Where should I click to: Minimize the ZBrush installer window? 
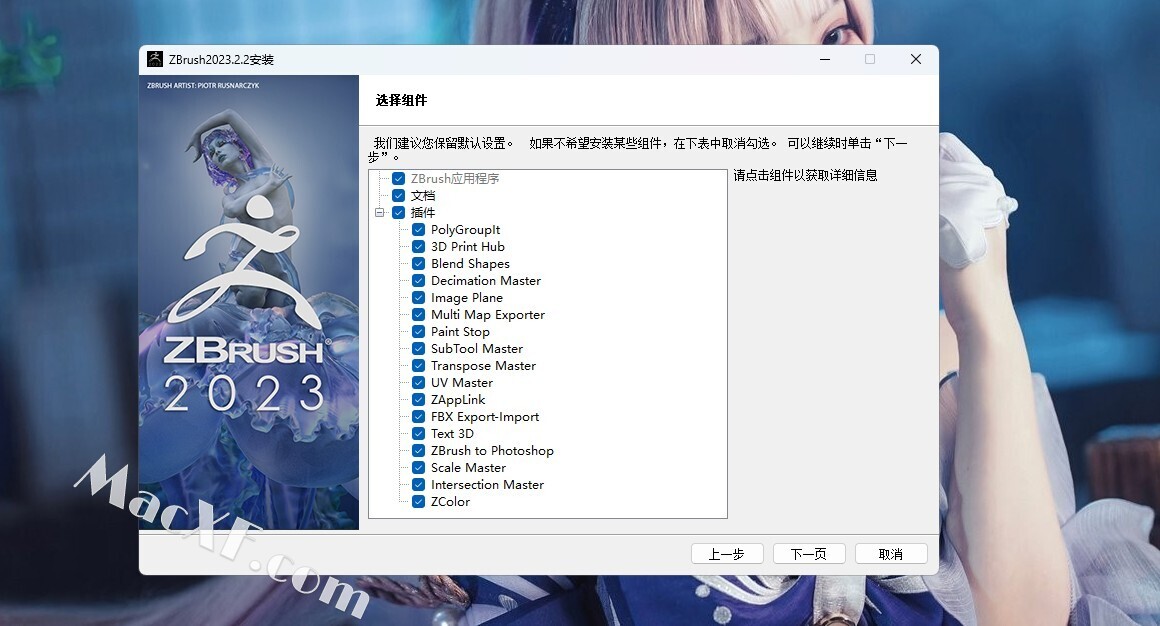825,59
